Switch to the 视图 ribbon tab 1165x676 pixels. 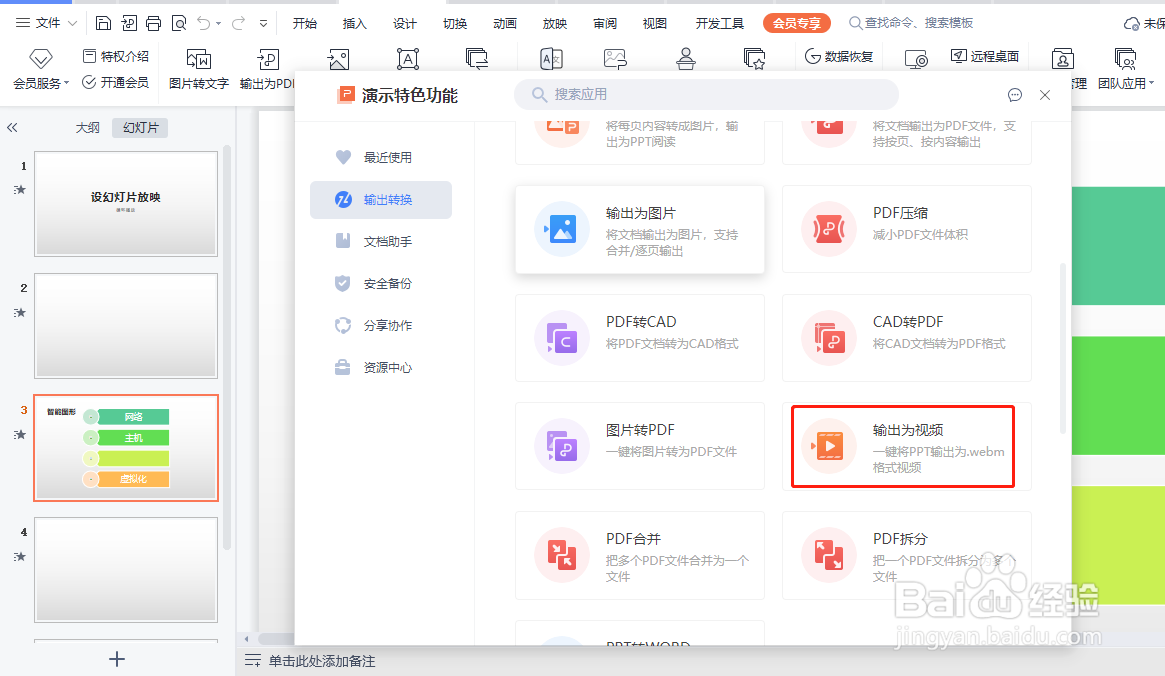(655, 24)
